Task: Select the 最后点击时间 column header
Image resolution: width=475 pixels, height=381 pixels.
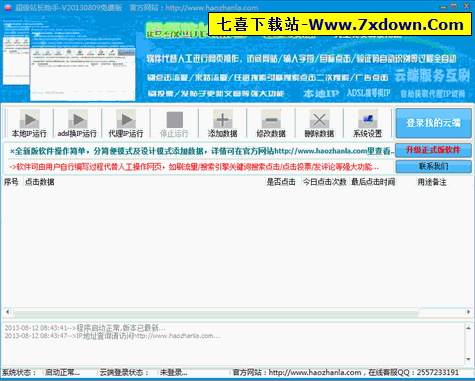Action: point(373,182)
